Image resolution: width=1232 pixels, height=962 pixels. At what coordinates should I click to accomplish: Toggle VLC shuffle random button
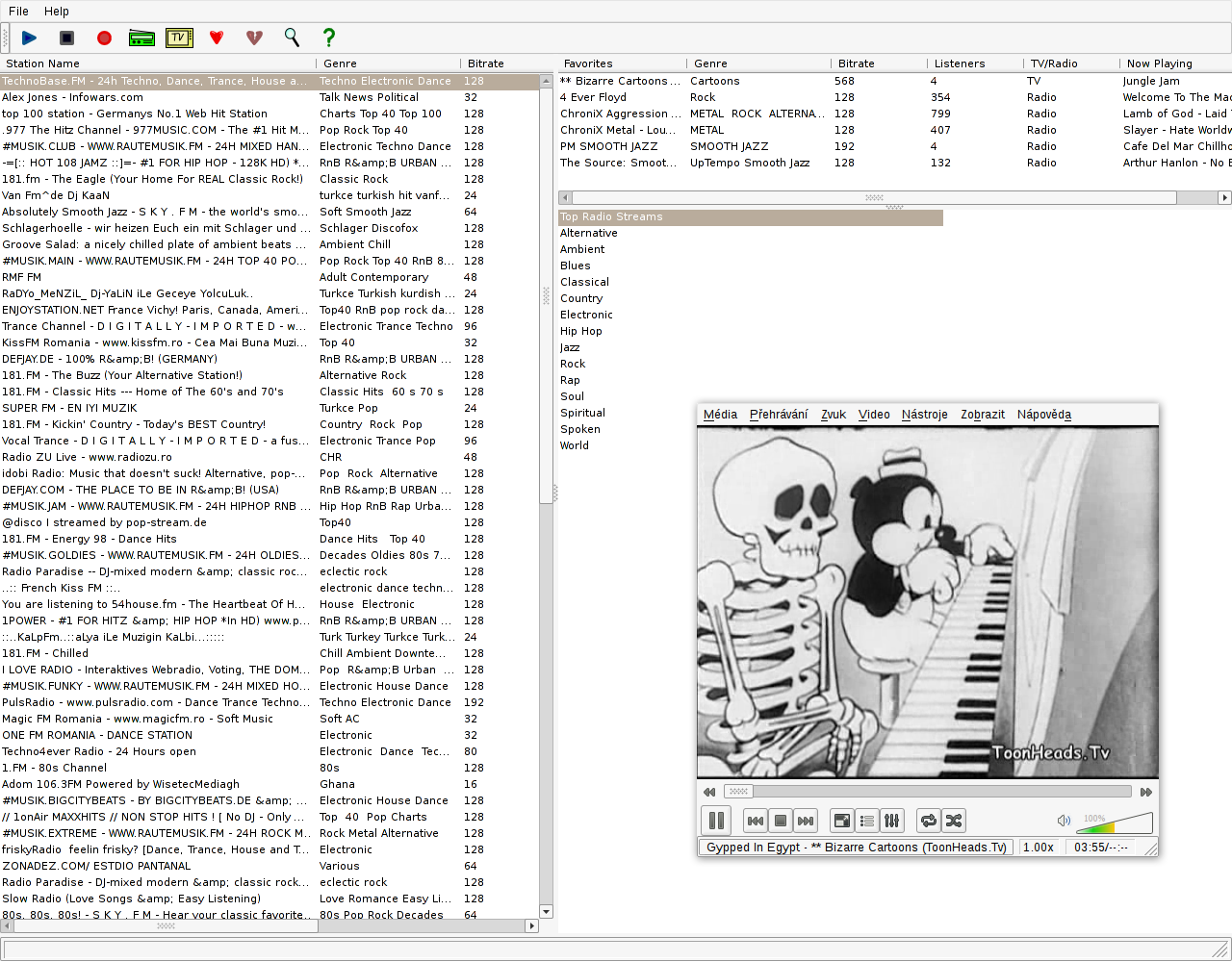click(954, 821)
